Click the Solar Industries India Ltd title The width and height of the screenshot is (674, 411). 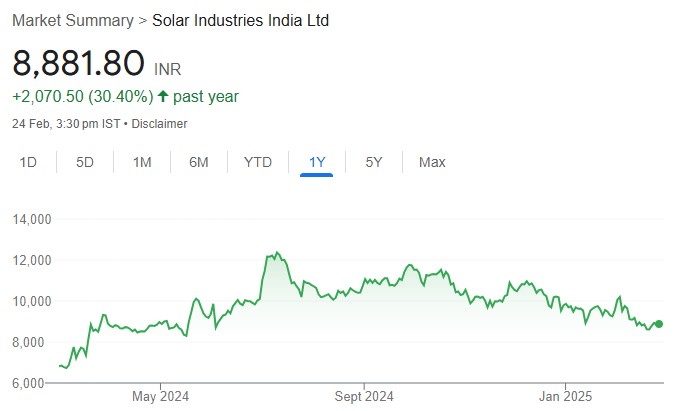[240, 20]
